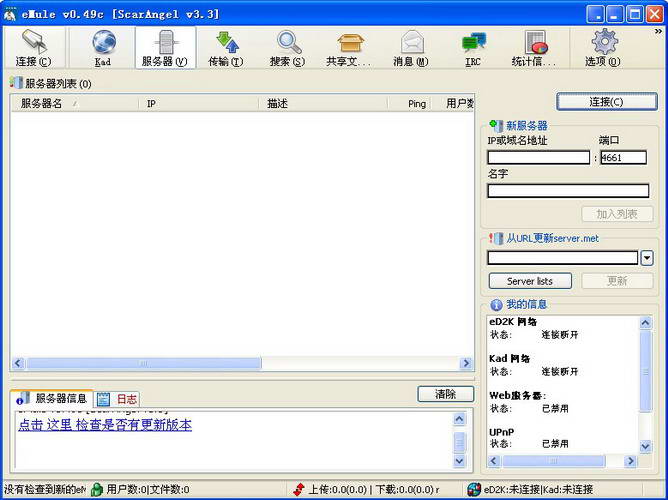668x500 pixels.
Task: Click the server name (名字) input field
Action: pyautogui.click(x=568, y=190)
